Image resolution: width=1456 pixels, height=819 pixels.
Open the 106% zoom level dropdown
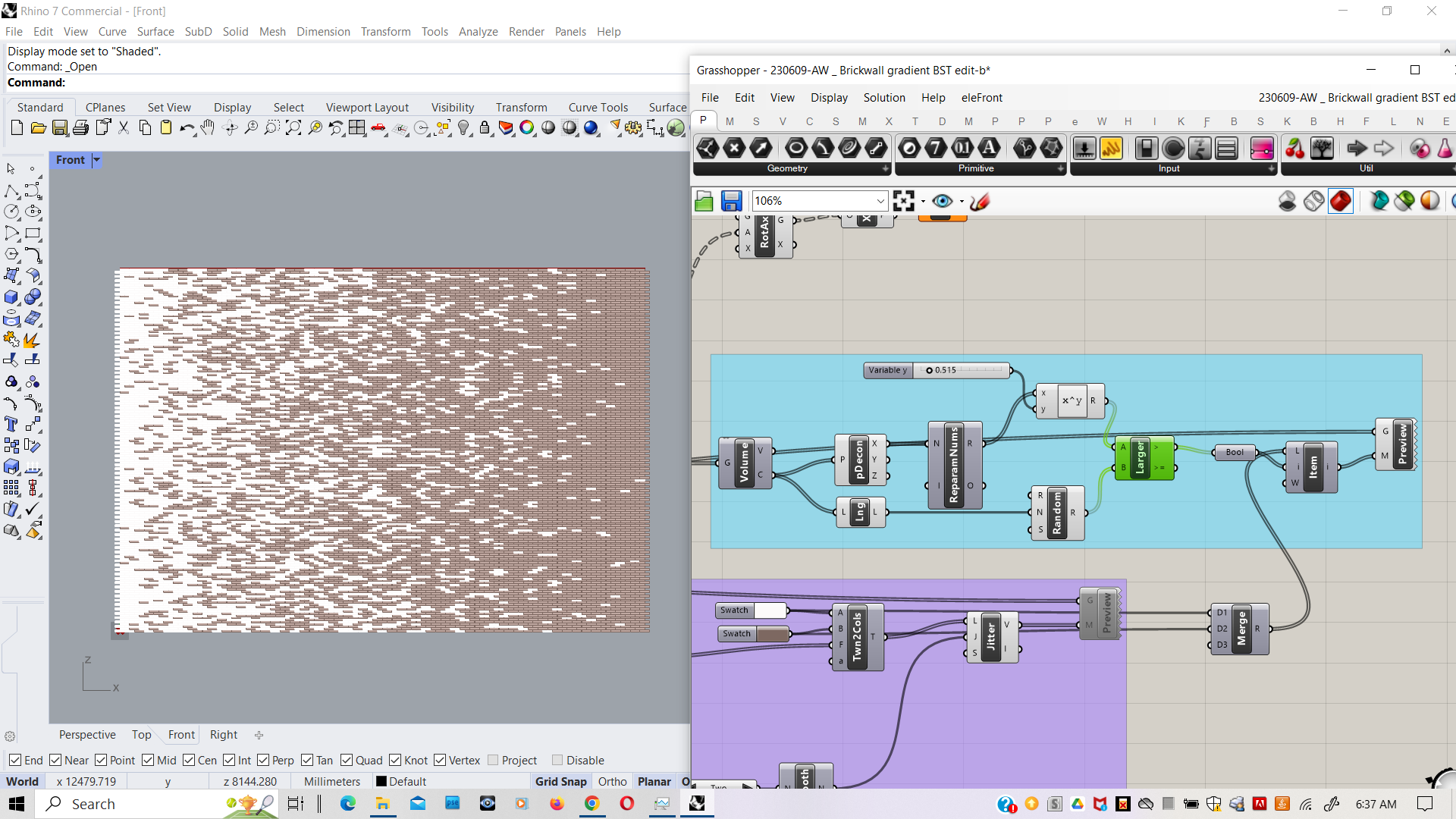tap(880, 201)
